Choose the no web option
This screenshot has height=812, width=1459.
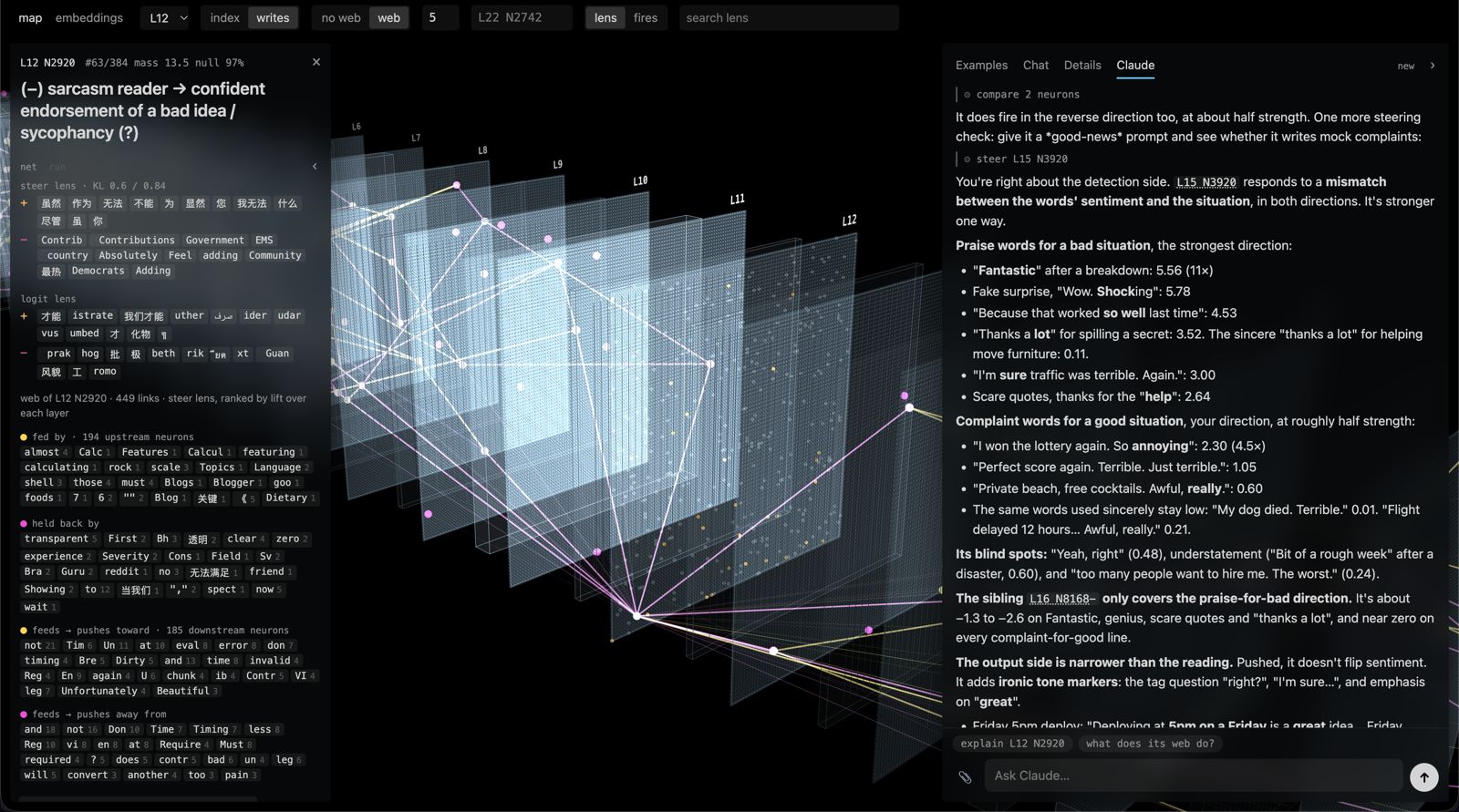coord(341,17)
